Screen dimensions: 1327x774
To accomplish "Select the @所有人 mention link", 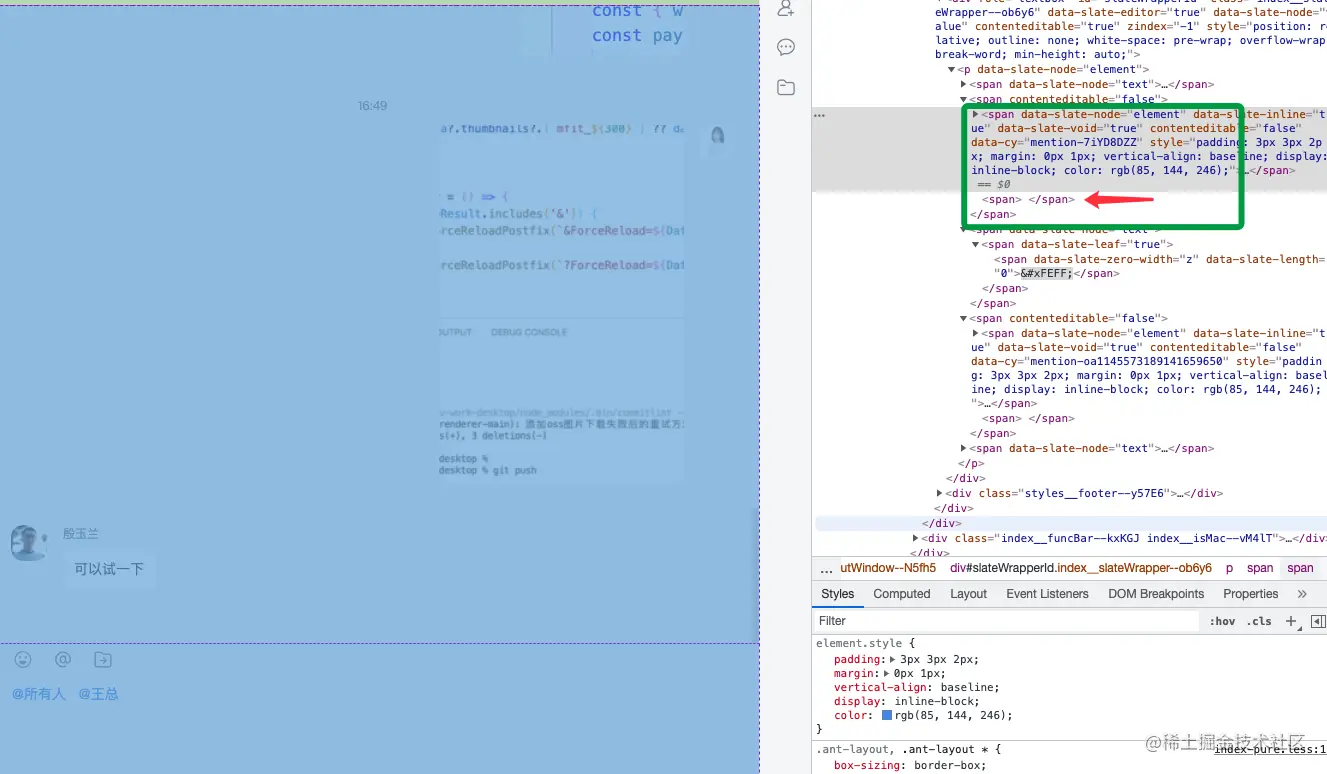I will [x=39, y=693].
